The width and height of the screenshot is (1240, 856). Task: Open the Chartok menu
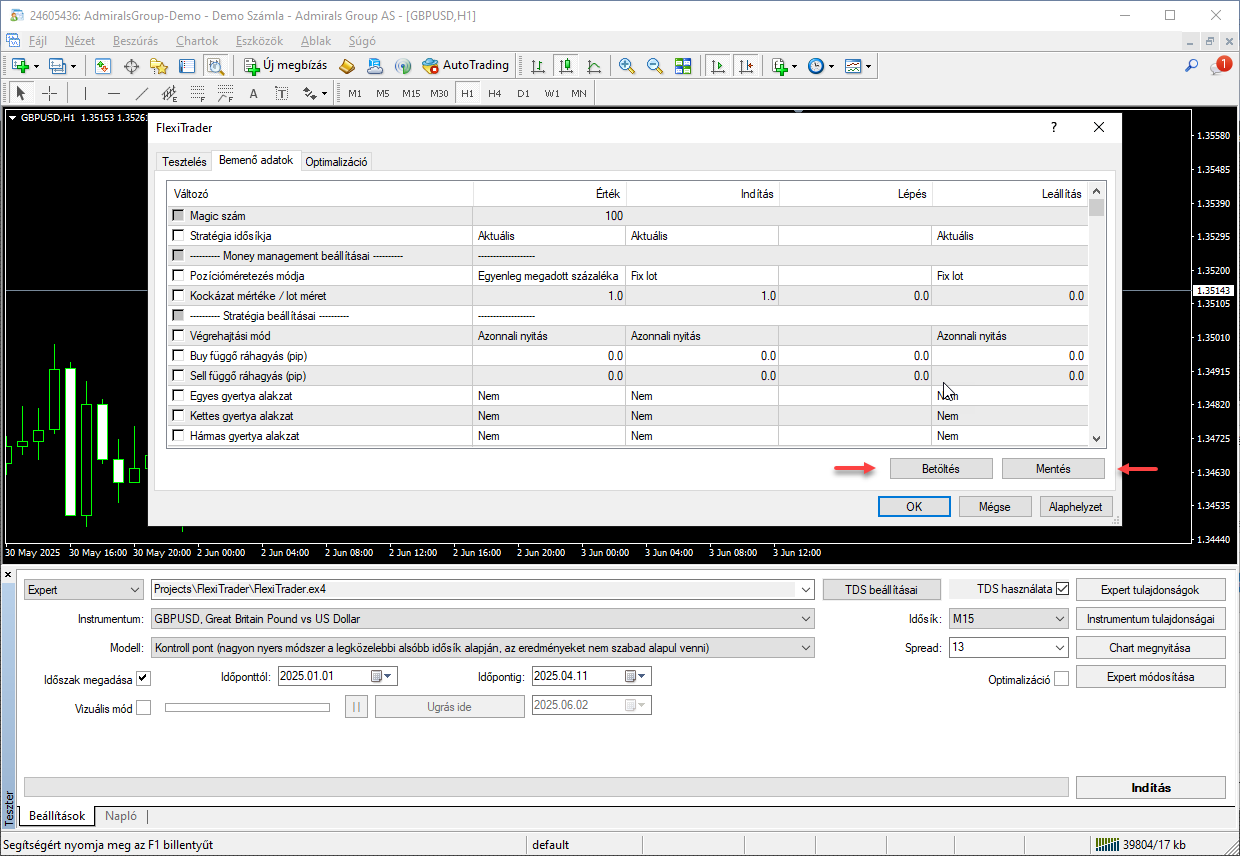coord(197,41)
